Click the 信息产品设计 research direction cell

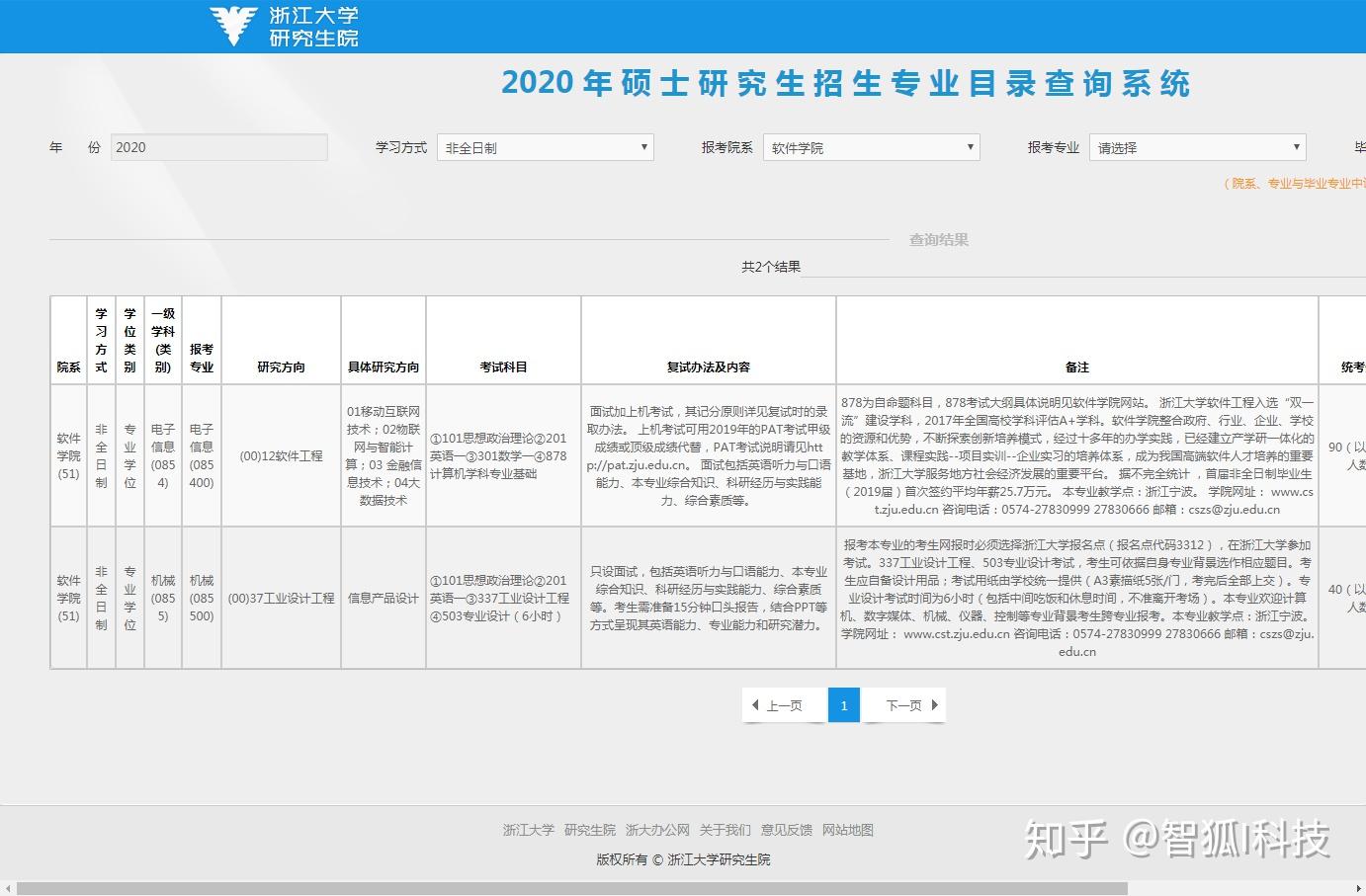(x=384, y=598)
